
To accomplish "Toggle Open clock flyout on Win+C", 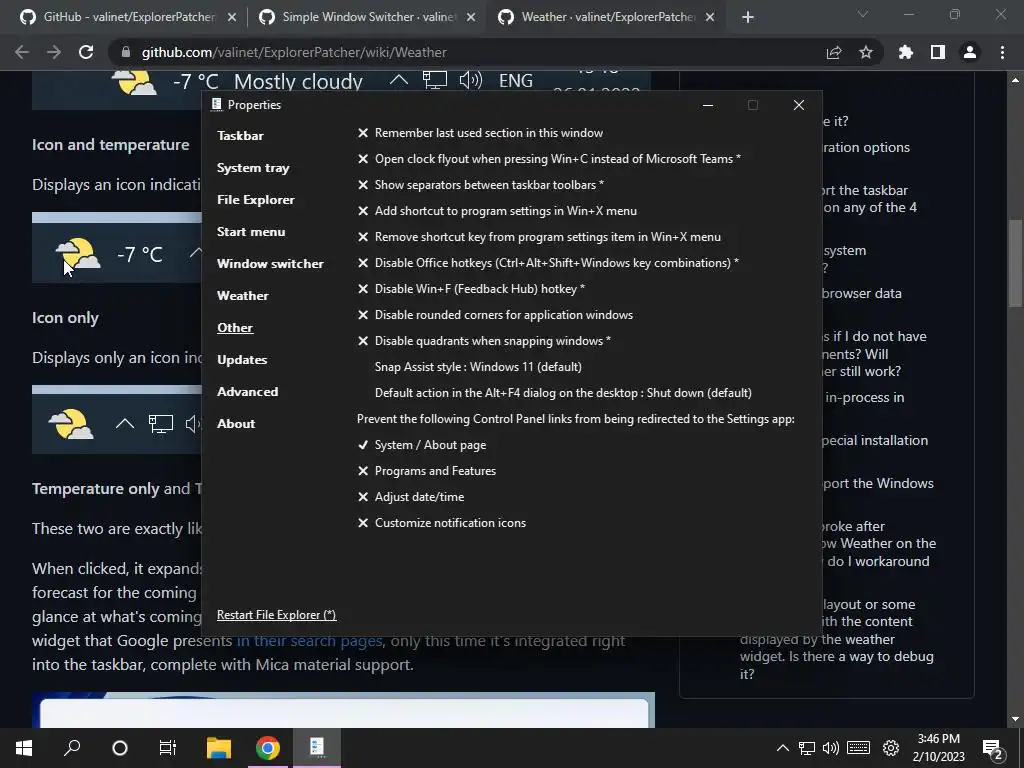I will [x=549, y=159].
